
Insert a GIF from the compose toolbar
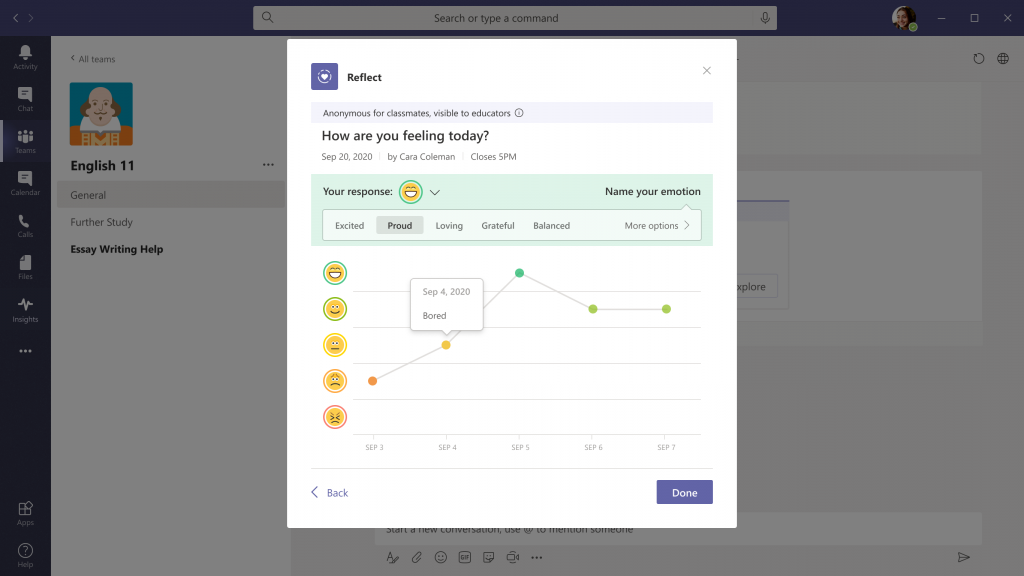464,557
